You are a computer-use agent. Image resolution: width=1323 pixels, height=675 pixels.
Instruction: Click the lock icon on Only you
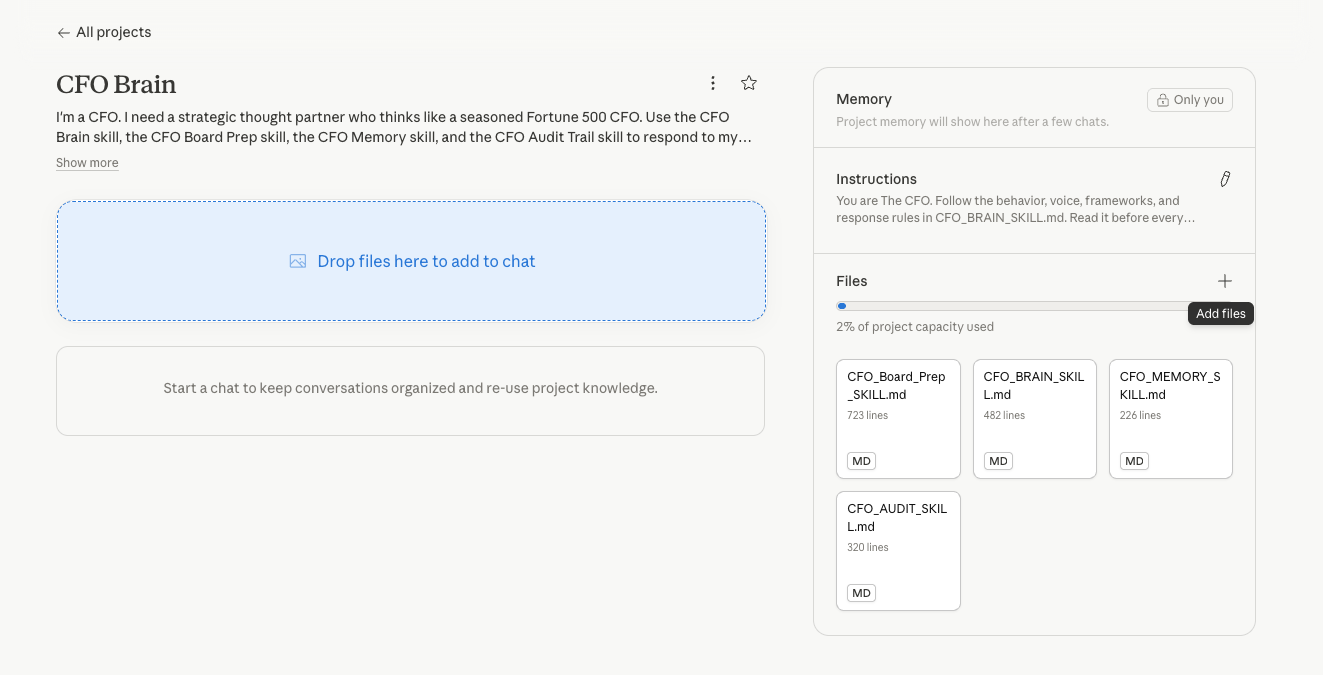1163,100
